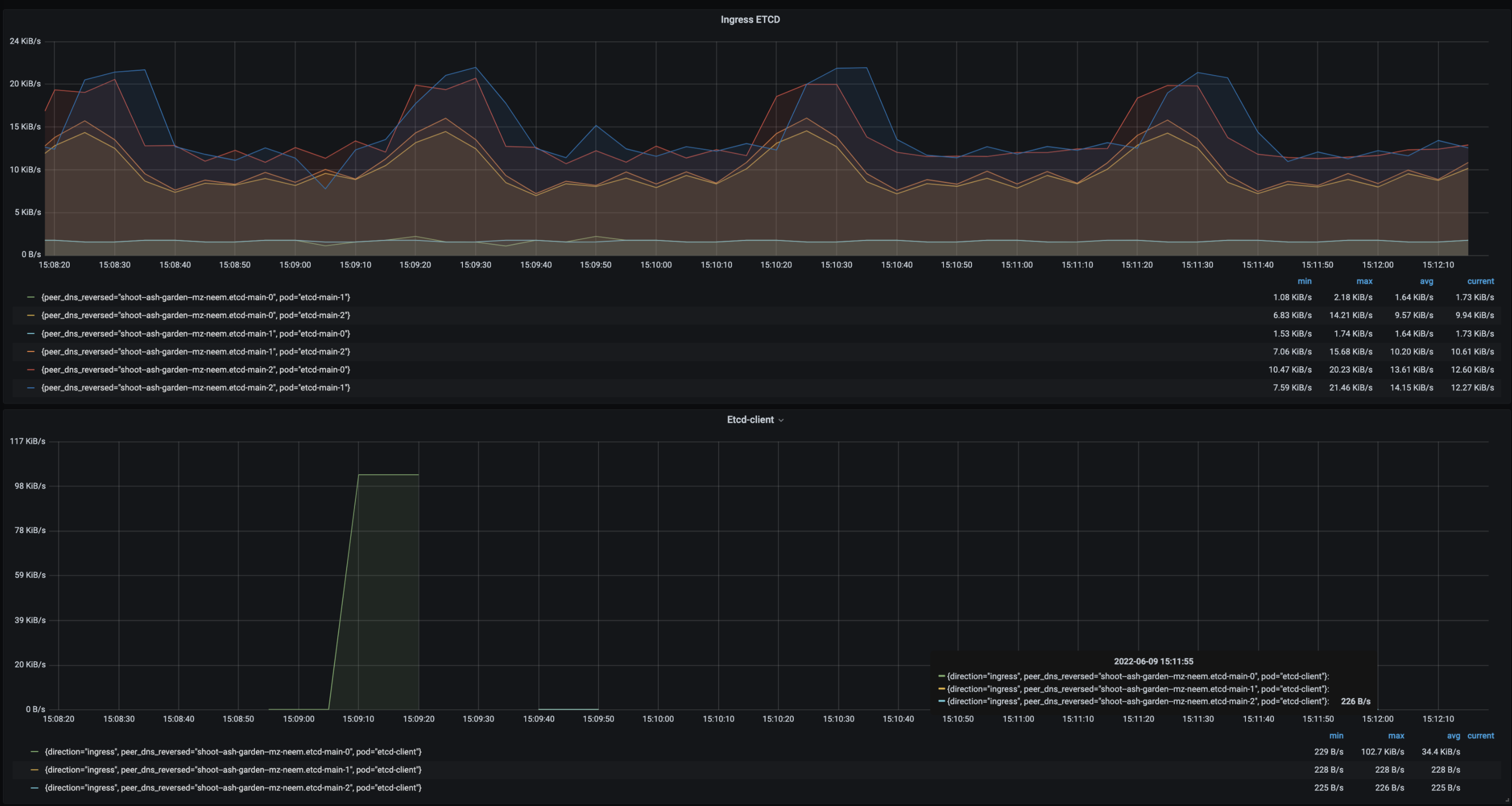Sort Ingress ETCD legend by current column
The height and width of the screenshot is (806, 1512).
1480,281
